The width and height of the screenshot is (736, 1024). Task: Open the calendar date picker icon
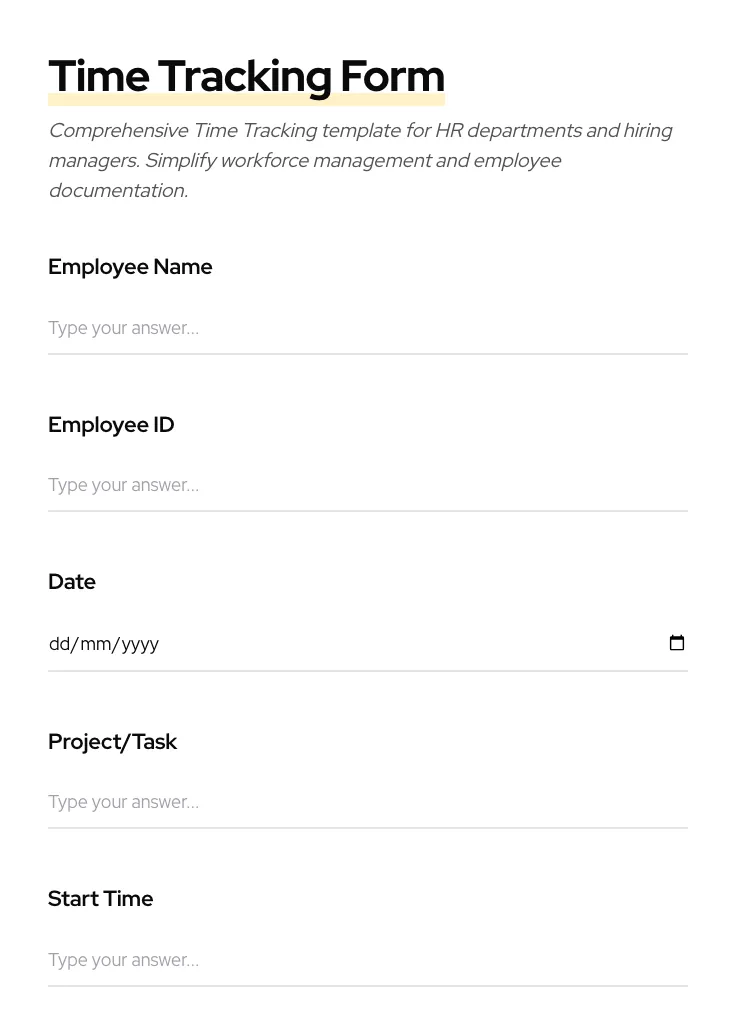click(677, 643)
